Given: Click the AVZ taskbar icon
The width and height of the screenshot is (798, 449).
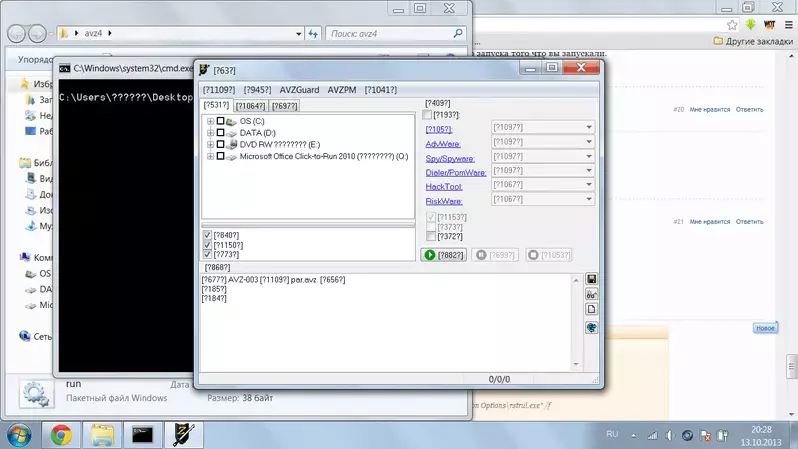Looking at the screenshot, I should pyautogui.click(x=183, y=435).
